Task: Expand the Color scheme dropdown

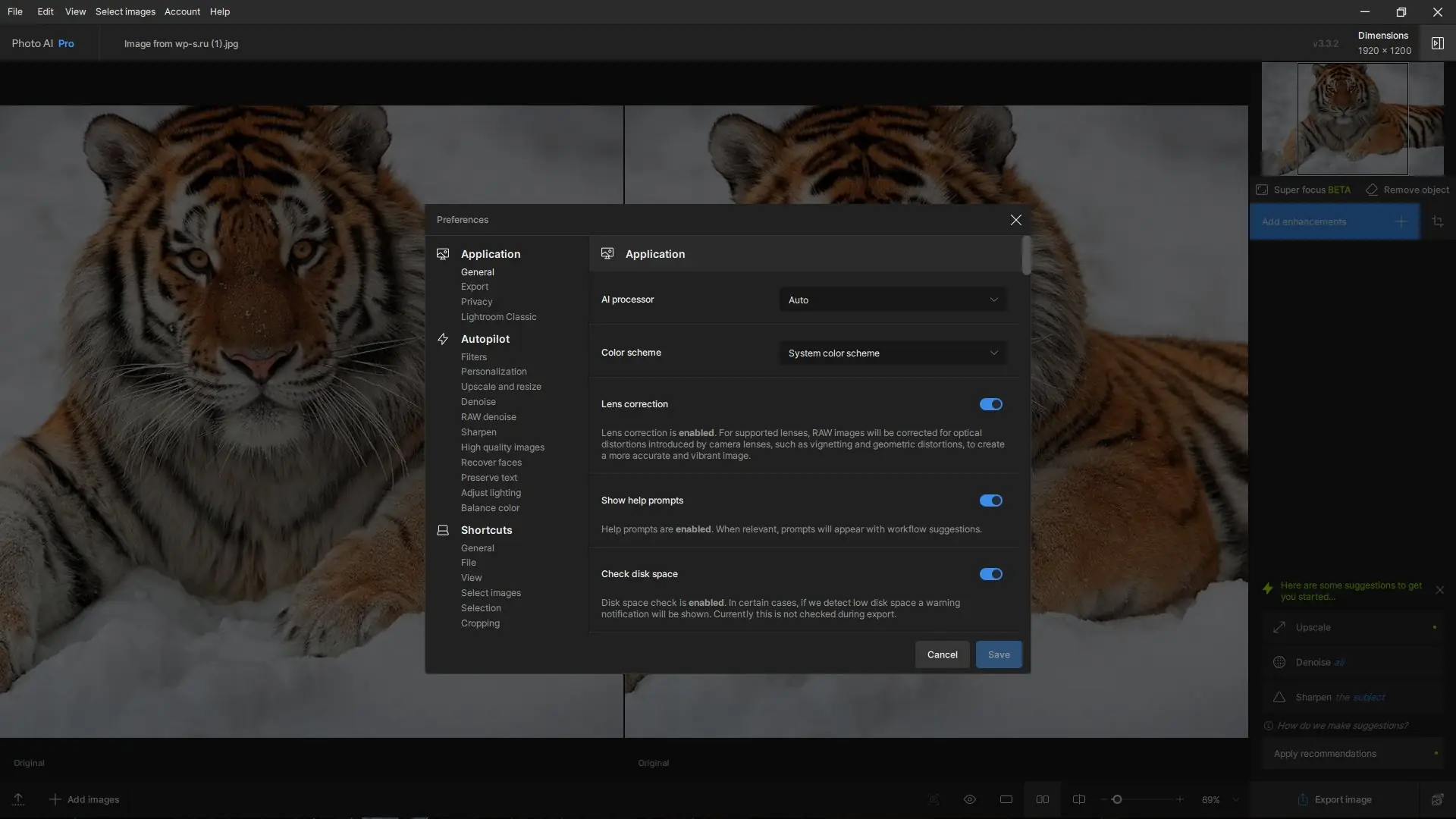Action: (x=893, y=353)
